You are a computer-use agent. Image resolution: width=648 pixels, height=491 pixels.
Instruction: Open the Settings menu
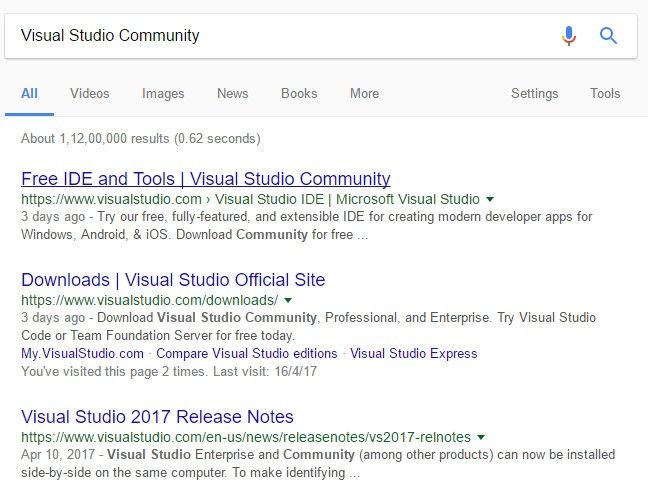pos(535,94)
